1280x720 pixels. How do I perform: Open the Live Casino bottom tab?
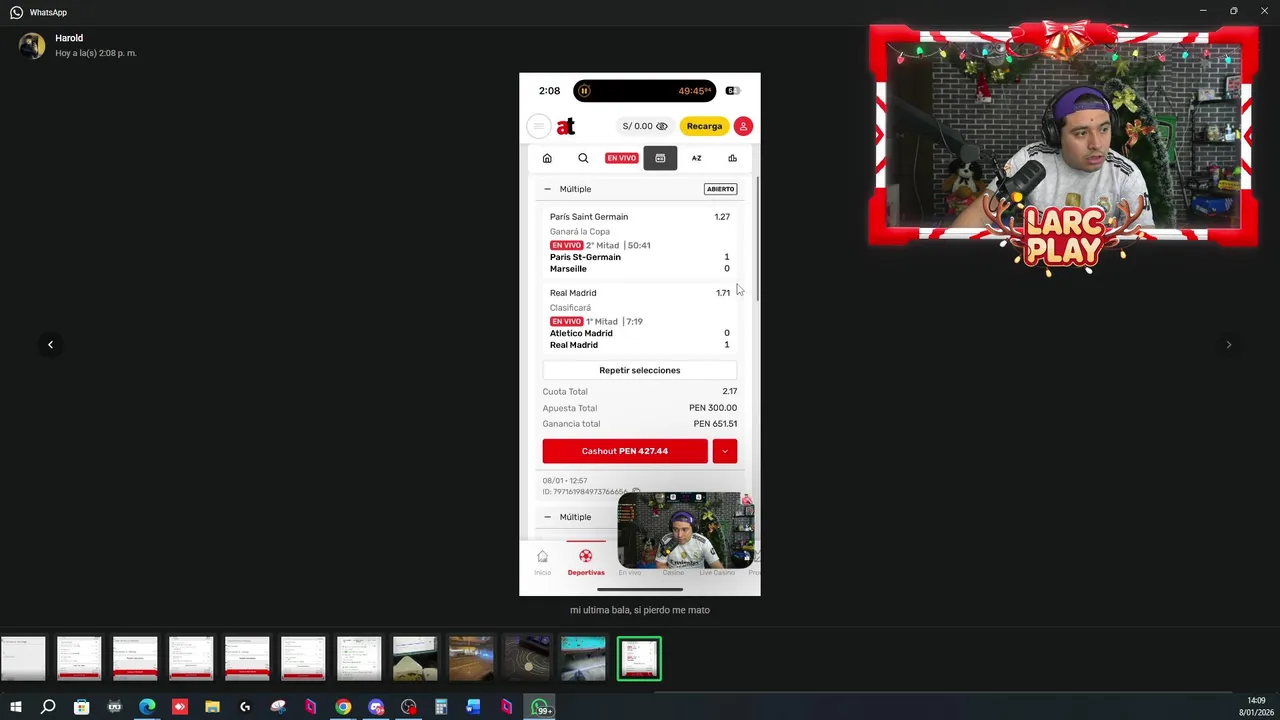pyautogui.click(x=717, y=572)
